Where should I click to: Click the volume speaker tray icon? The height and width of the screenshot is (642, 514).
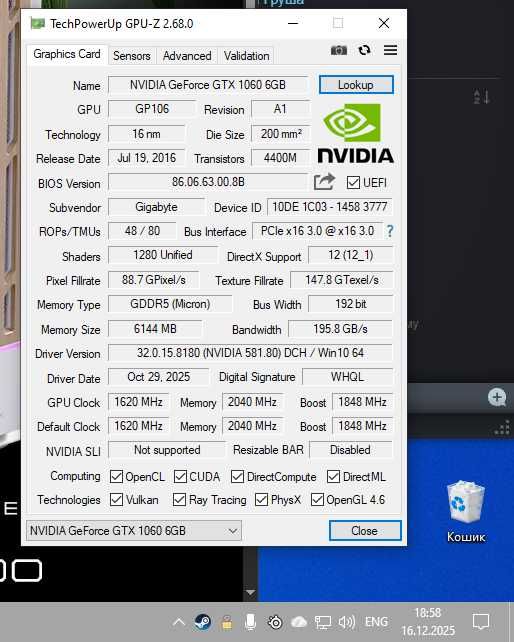346,623
